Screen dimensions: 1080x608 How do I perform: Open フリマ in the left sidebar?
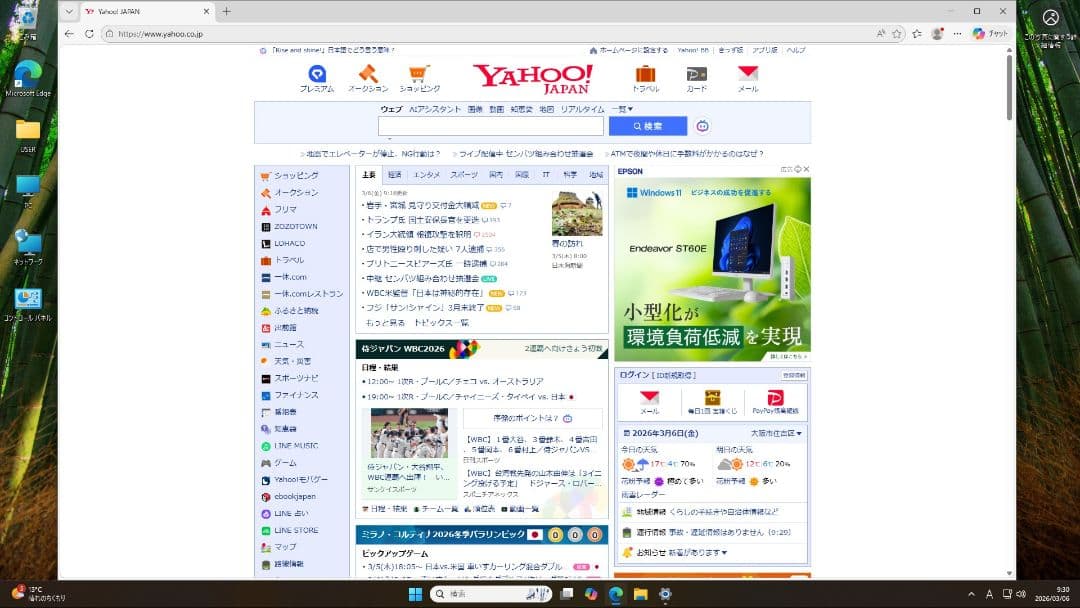pyautogui.click(x=285, y=209)
